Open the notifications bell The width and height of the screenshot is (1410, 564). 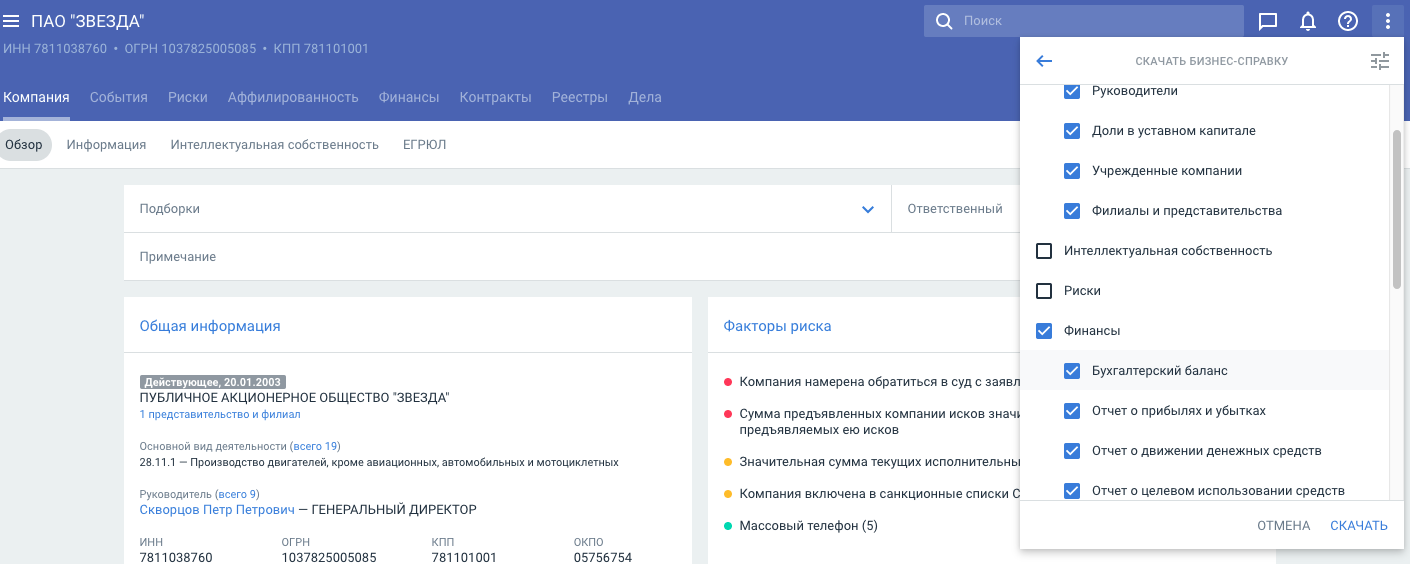coord(1307,21)
